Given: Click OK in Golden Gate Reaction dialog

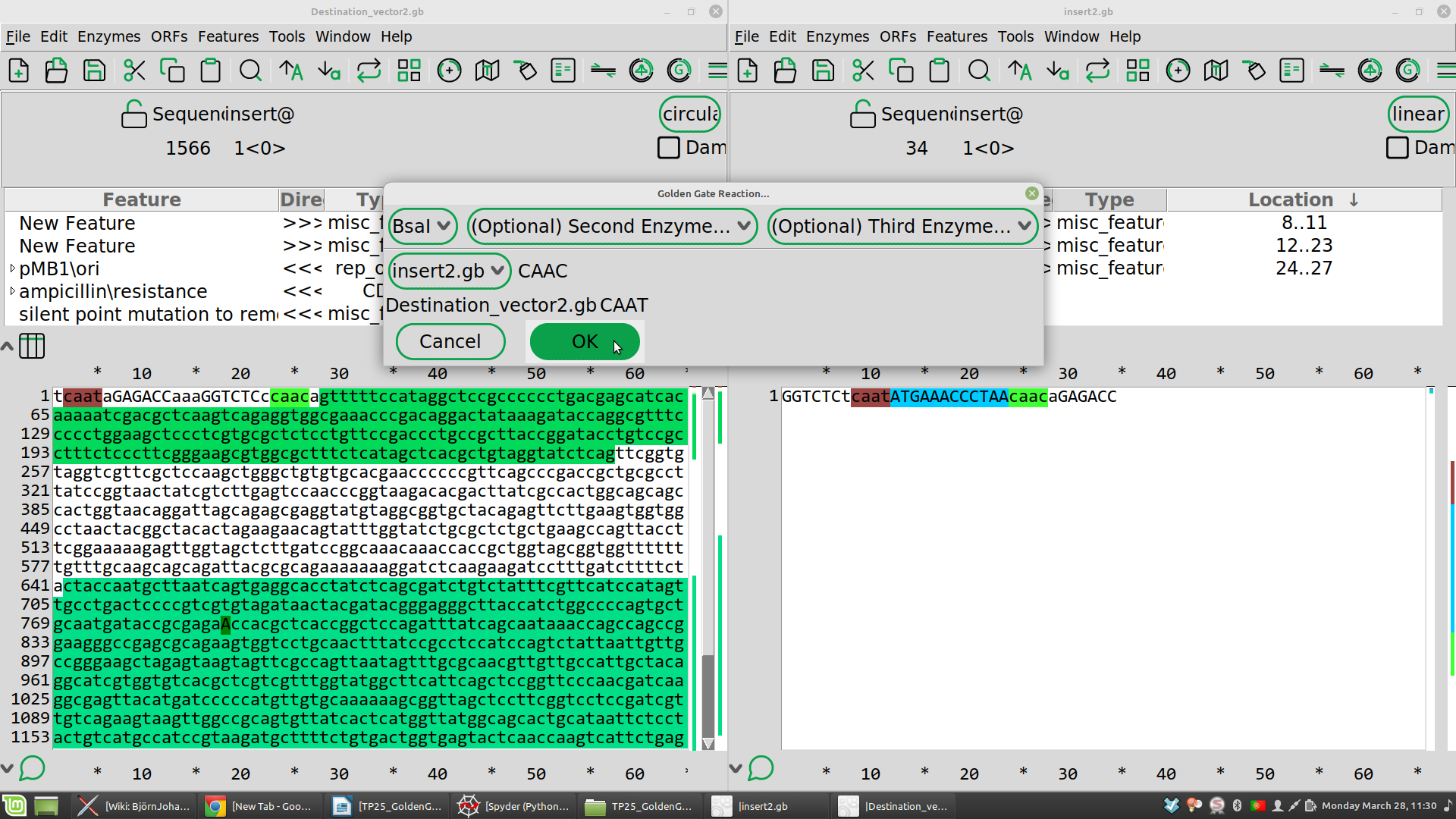Looking at the screenshot, I should point(585,341).
